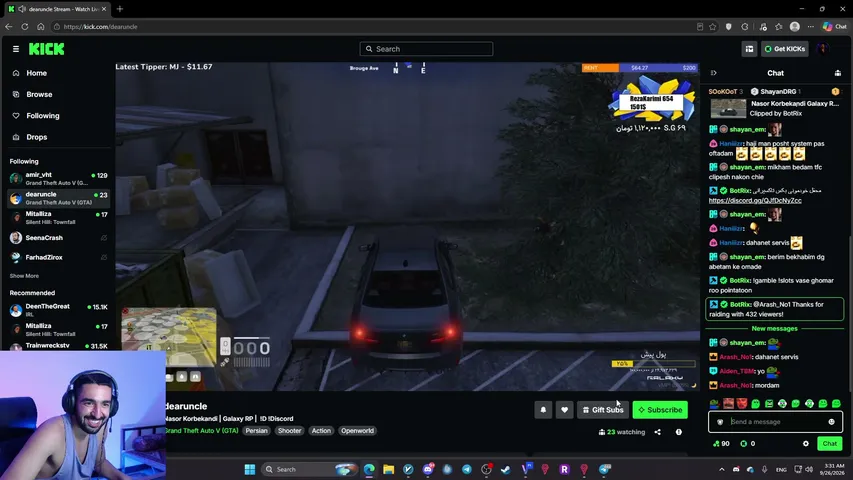Click the channel points 90 indicator
The height and width of the screenshot is (480, 853).
[721, 444]
